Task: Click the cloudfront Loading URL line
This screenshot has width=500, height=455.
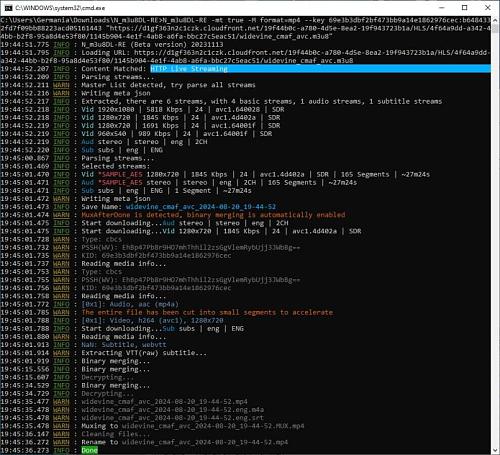Action: [x=245, y=57]
